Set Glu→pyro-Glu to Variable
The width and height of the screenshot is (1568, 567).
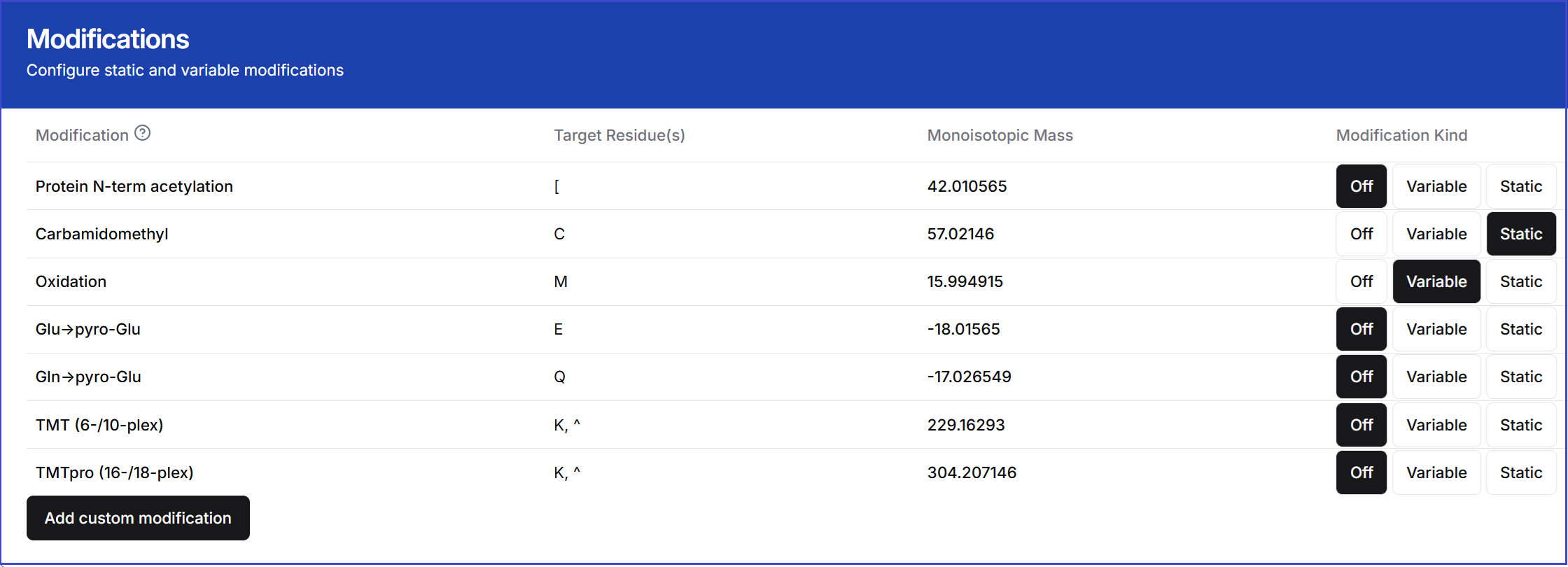tap(1436, 329)
